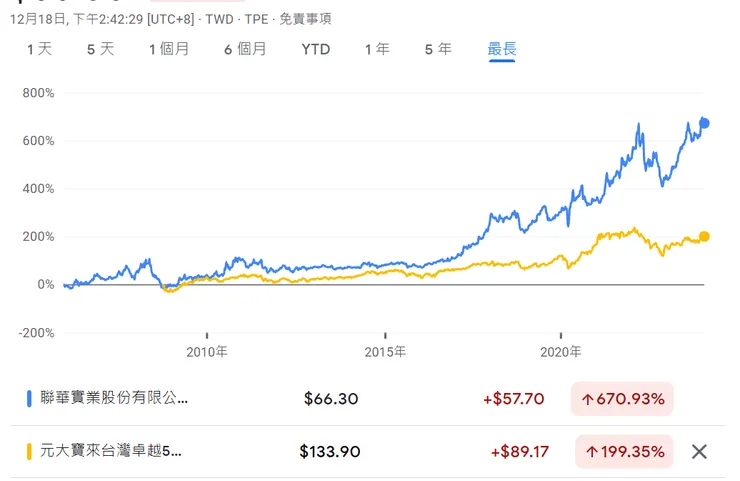740x481 pixels.
Task: Open the 聯華實業股份有限公司 stock row
Action: pos(112,398)
